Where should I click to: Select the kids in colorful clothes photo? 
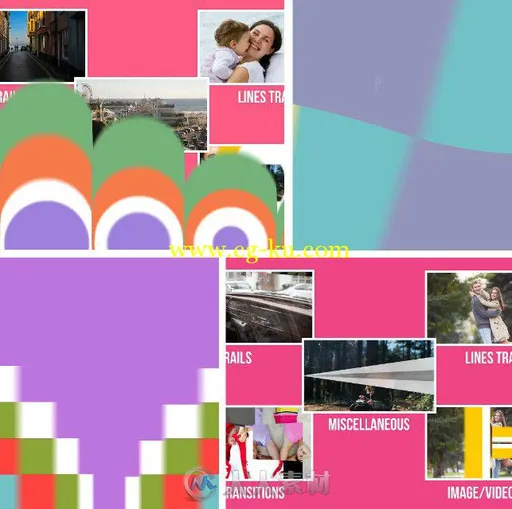pos(269,443)
